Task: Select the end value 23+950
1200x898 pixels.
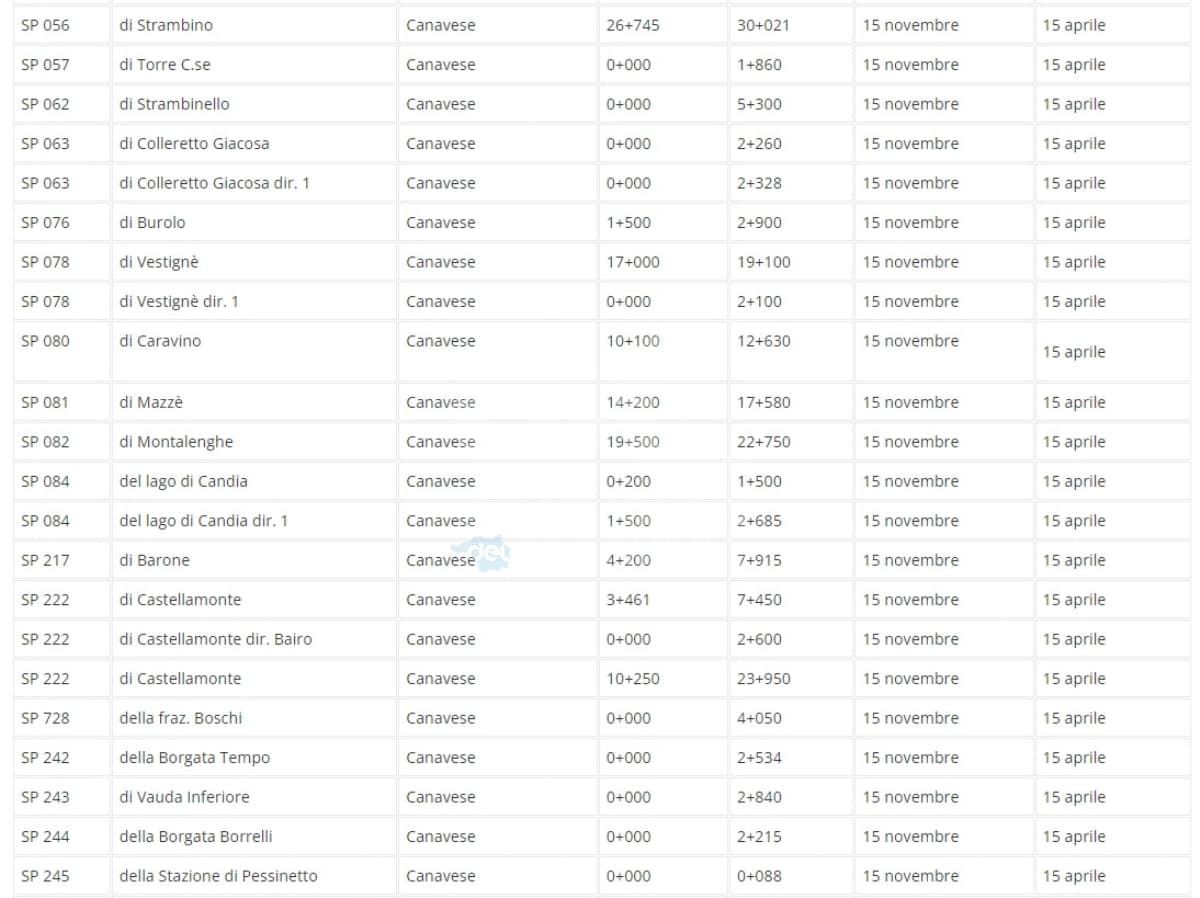Action: [763, 679]
